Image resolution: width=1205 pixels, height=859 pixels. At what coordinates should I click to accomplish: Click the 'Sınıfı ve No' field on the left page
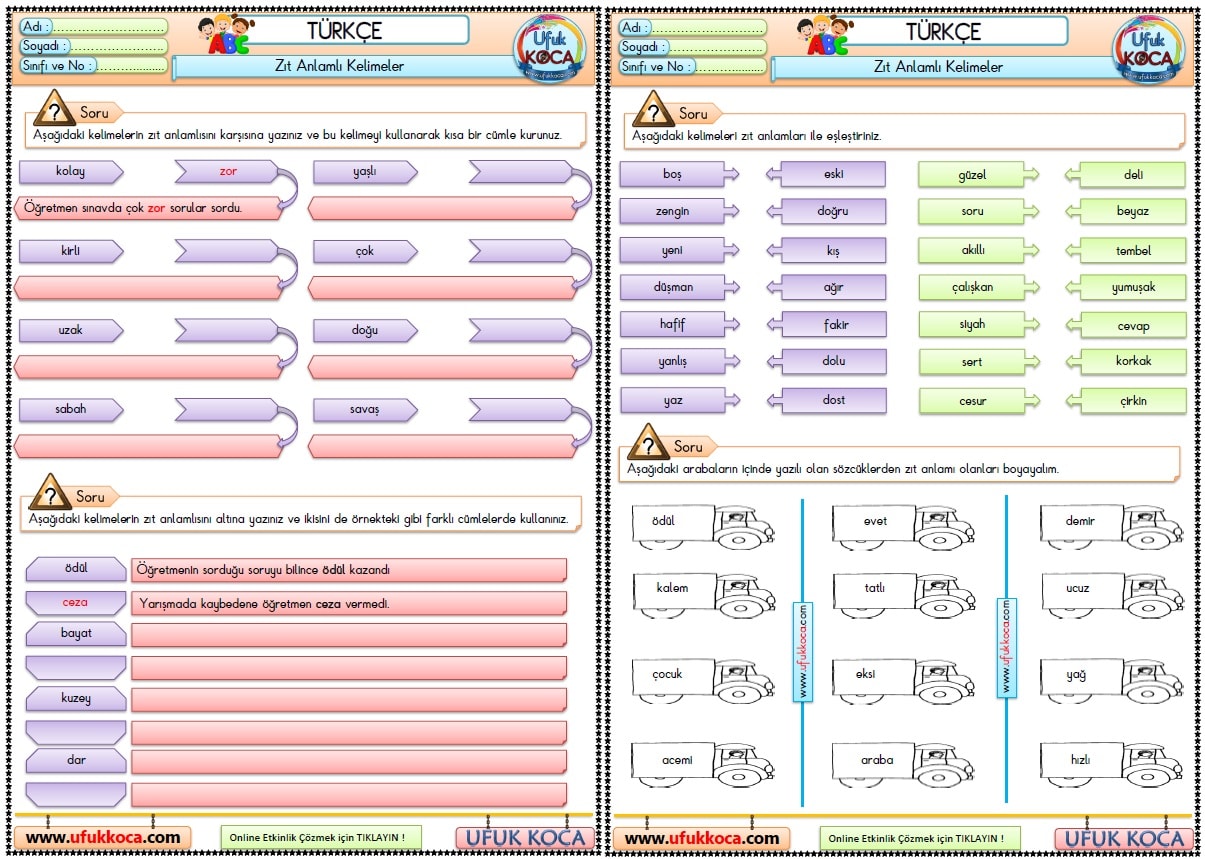(93, 66)
